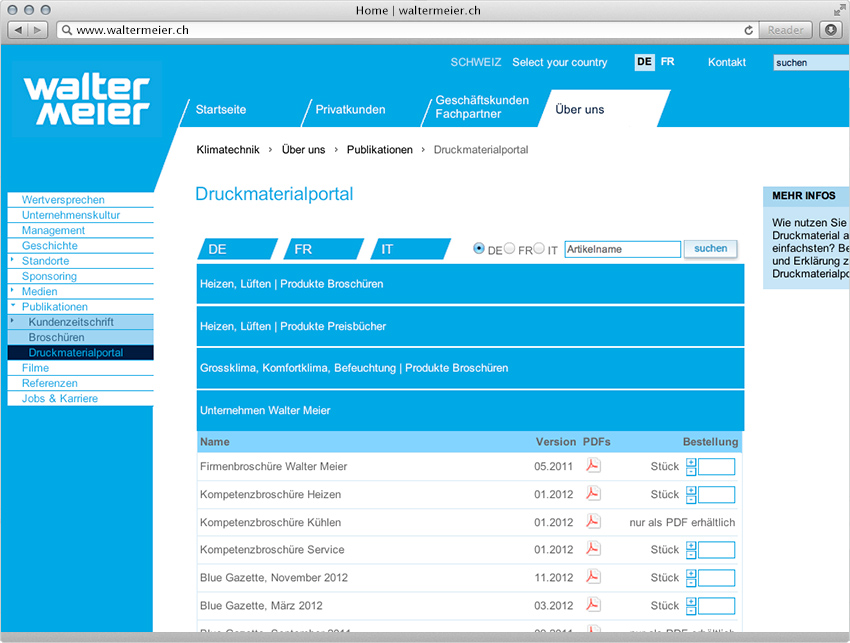The height and width of the screenshot is (643, 850).
Task: Decrease quantity for Blue Gazette, November 2012
Action: point(691,583)
